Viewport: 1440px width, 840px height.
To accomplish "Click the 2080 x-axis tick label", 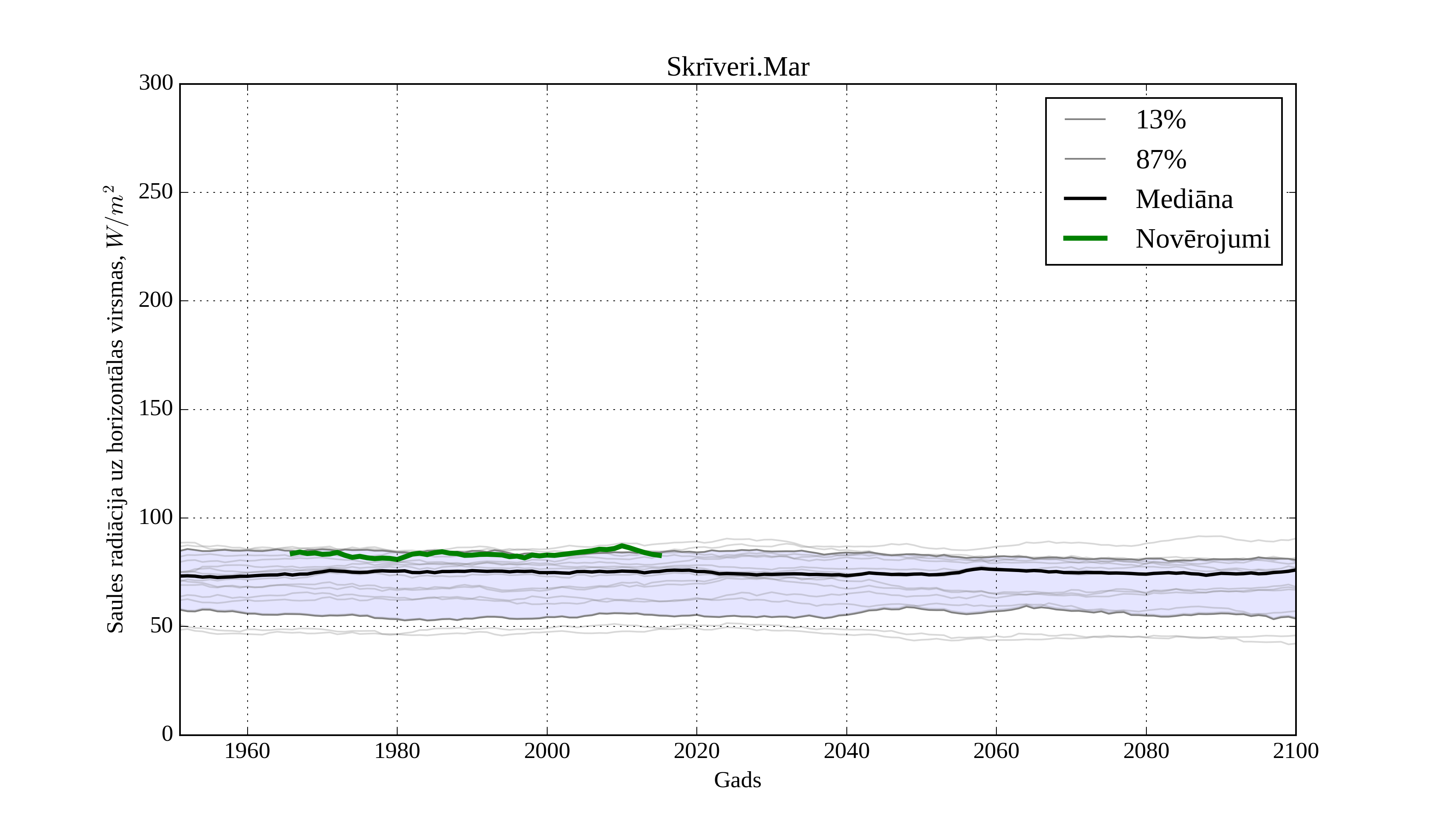I will coord(1146,751).
